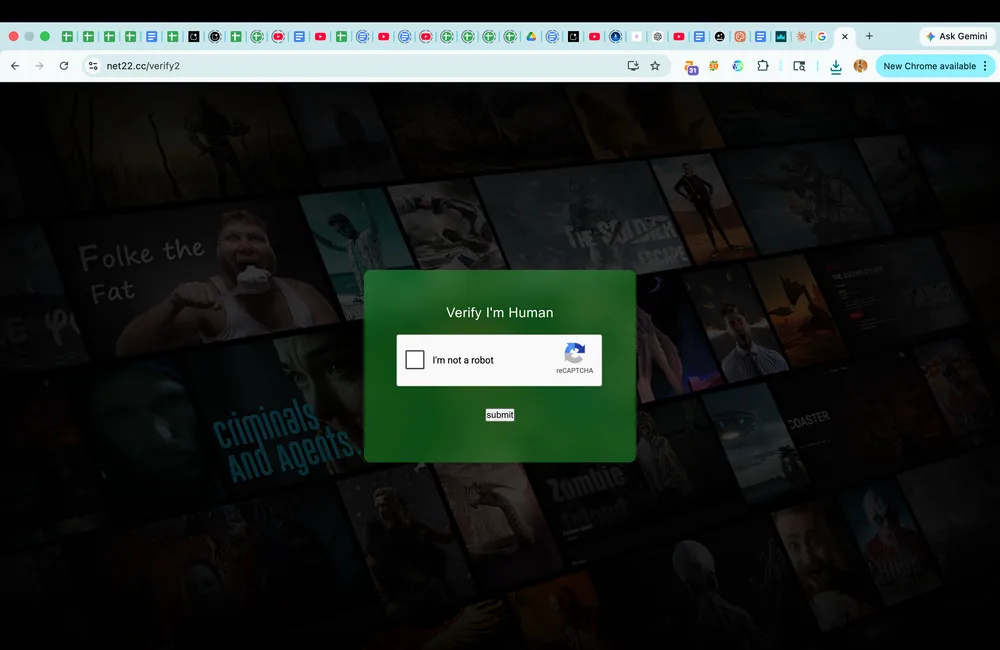Maximize window with the green button
The height and width of the screenshot is (650, 1000).
pyautogui.click(x=45, y=36)
